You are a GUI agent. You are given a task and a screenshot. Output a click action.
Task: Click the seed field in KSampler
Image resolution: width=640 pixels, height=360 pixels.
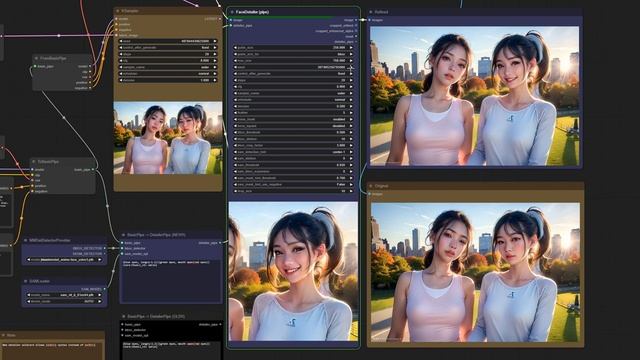[x=168, y=41]
